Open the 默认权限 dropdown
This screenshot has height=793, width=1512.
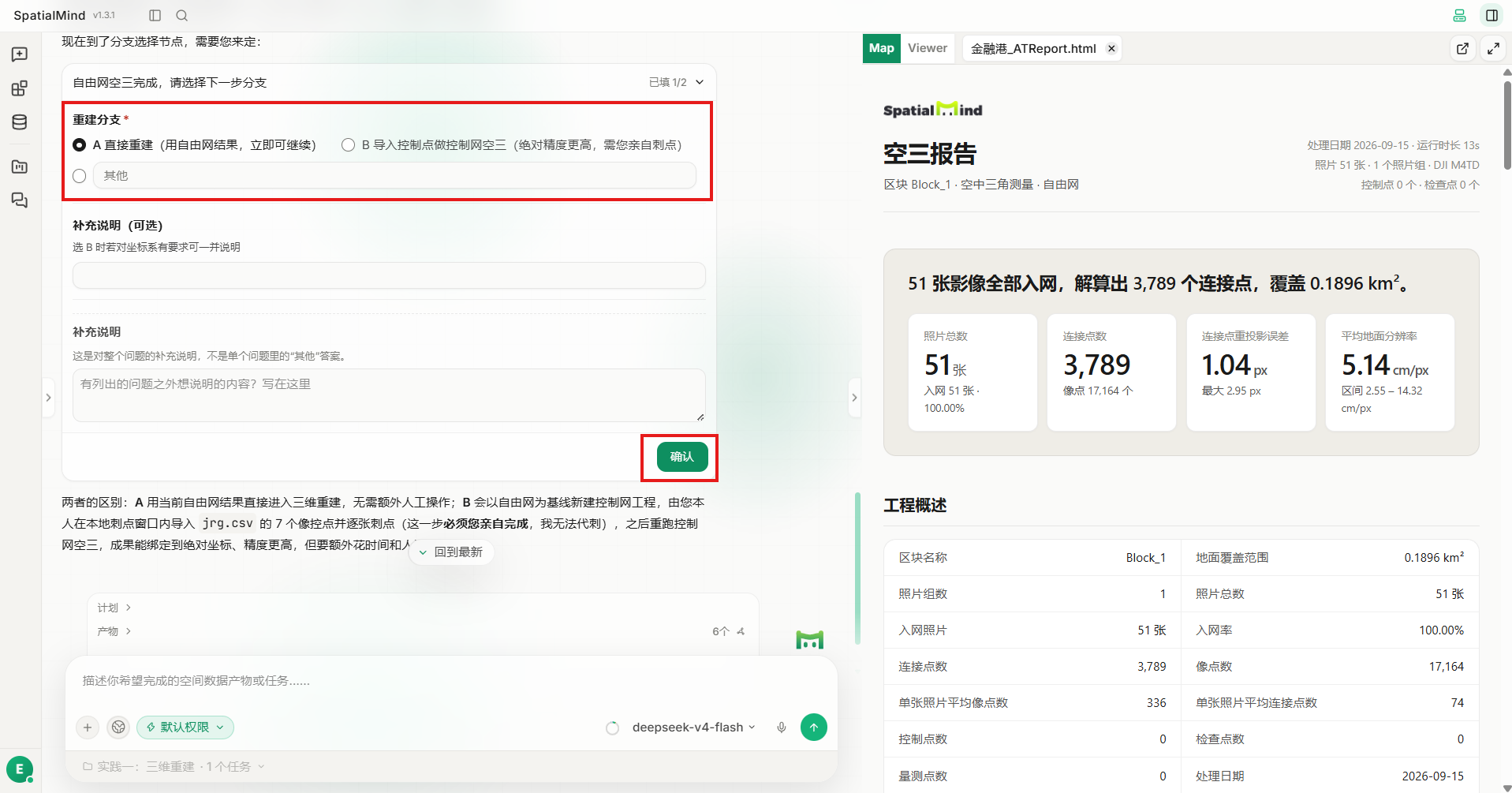tap(185, 728)
